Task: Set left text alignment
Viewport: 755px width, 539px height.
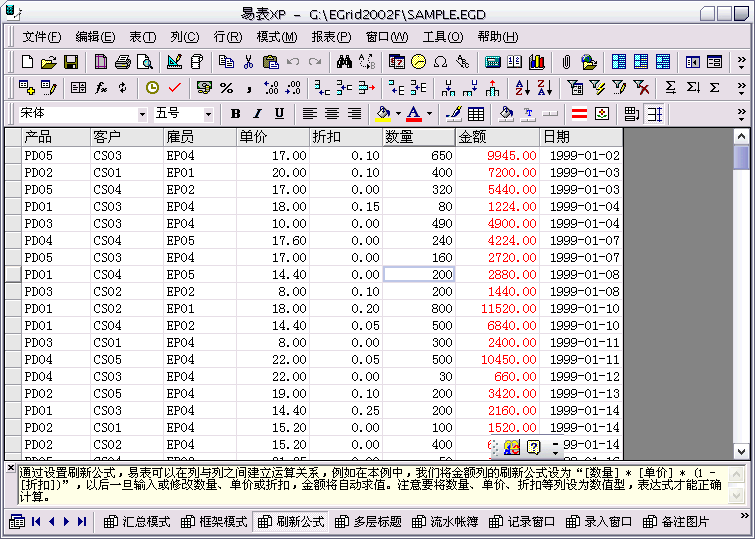Action: pyautogui.click(x=309, y=114)
